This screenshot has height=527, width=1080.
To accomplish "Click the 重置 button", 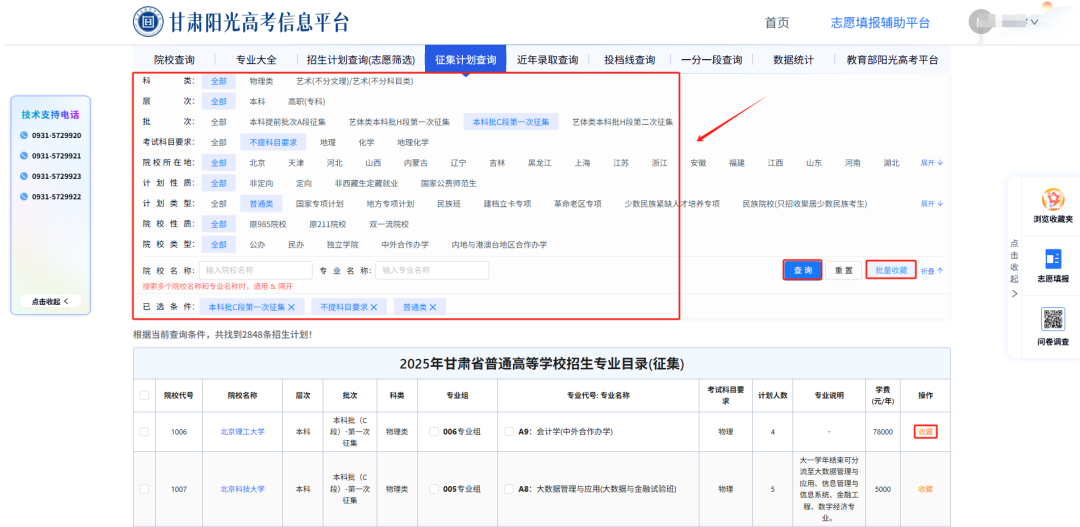I will pyautogui.click(x=844, y=271).
